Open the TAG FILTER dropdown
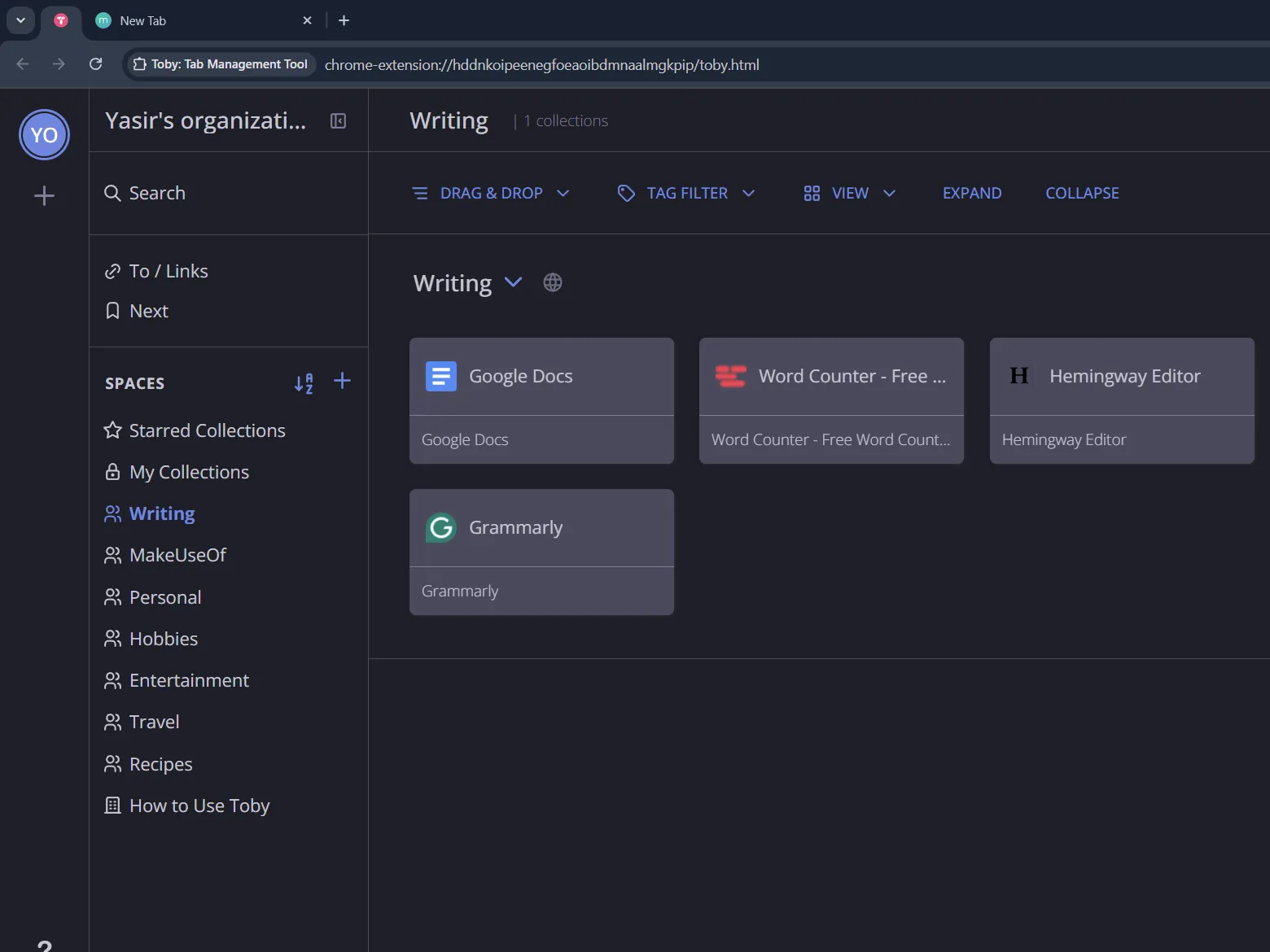Screen dimensions: 1270x952 [748, 193]
